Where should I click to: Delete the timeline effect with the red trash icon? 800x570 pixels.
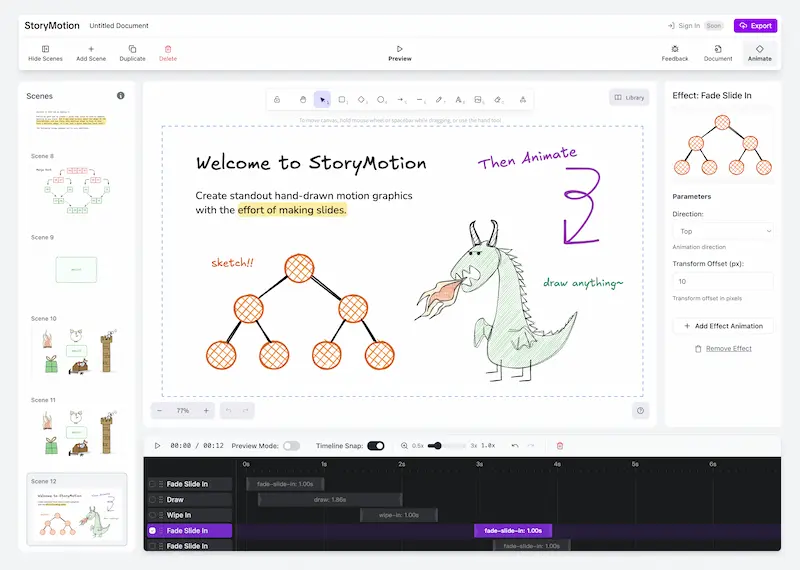(x=560, y=445)
